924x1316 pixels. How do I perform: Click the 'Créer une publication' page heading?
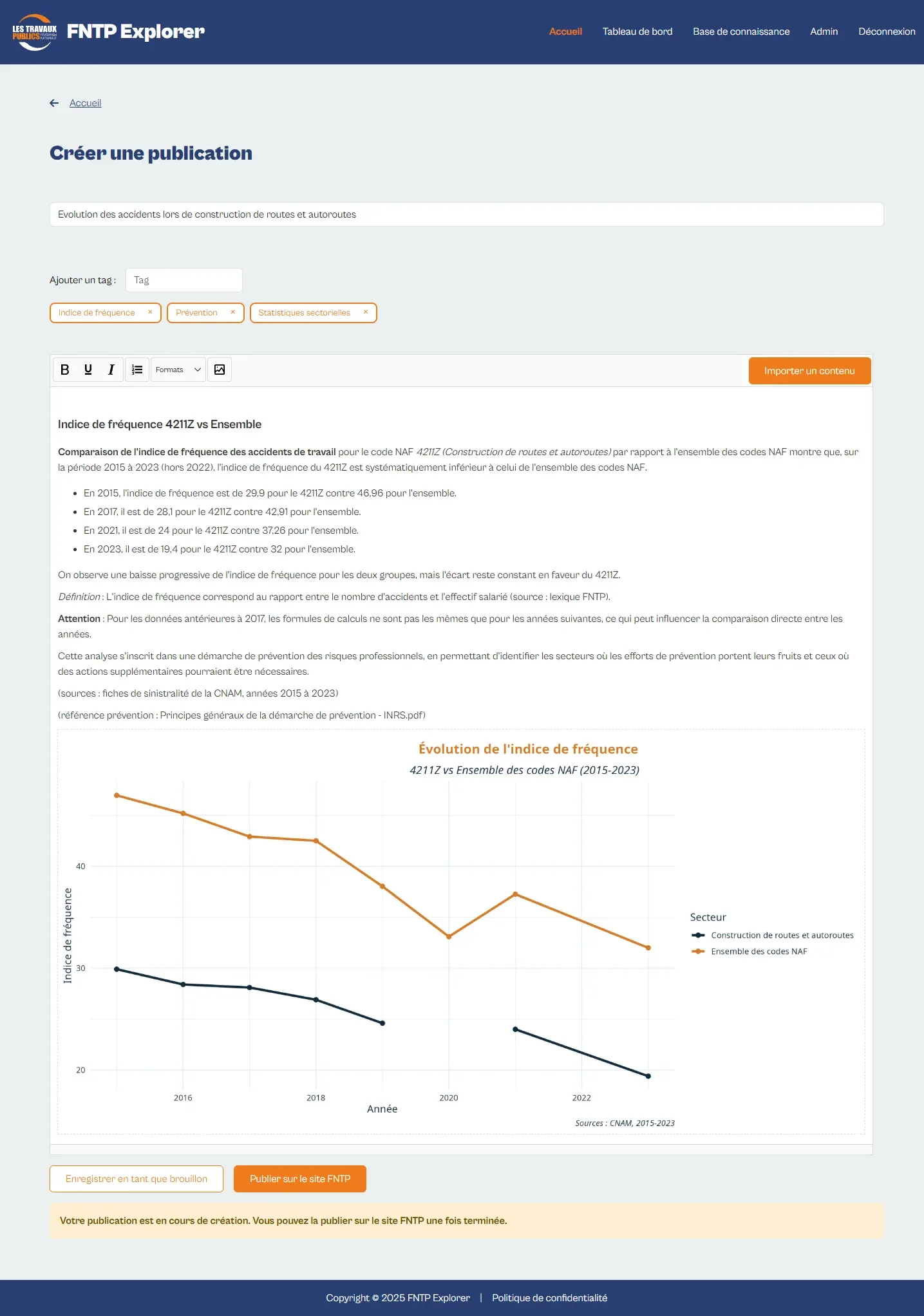[151, 153]
